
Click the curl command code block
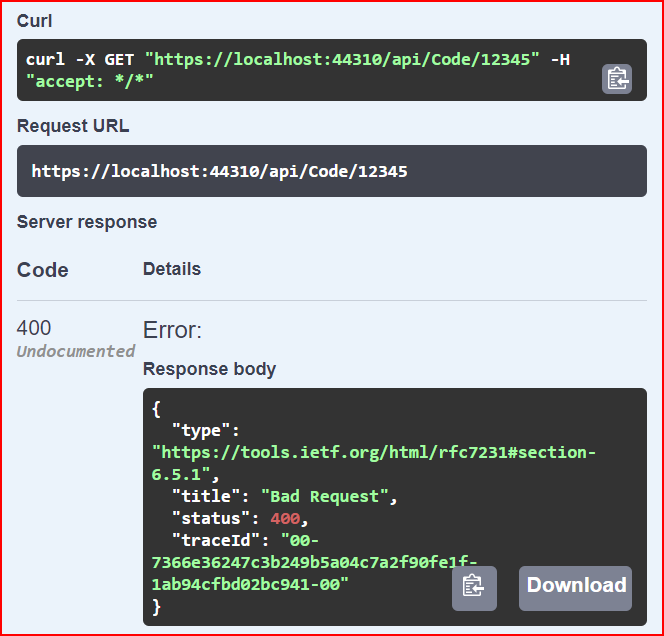pyautogui.click(x=332, y=70)
